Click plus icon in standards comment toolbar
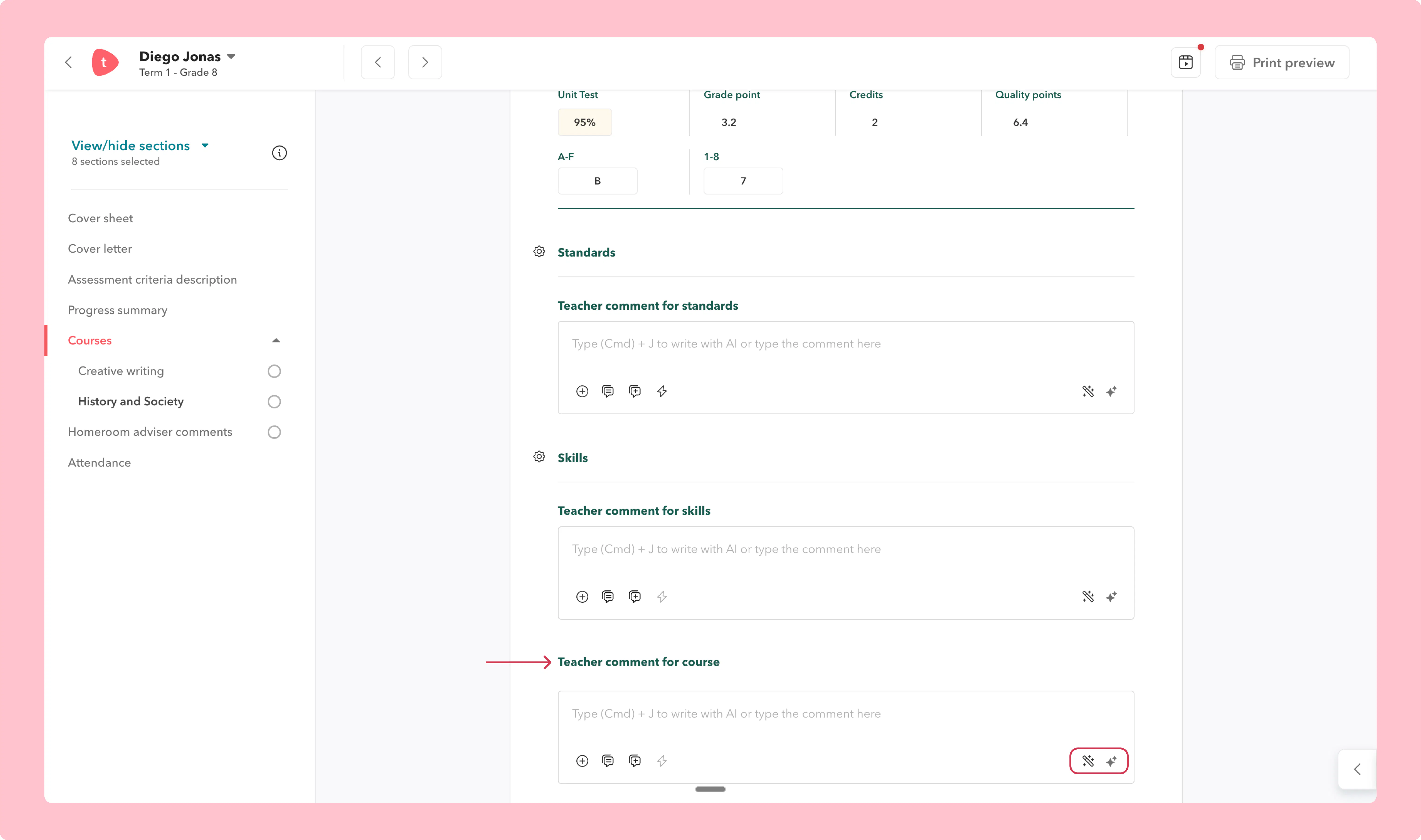1421x840 pixels. (x=582, y=391)
